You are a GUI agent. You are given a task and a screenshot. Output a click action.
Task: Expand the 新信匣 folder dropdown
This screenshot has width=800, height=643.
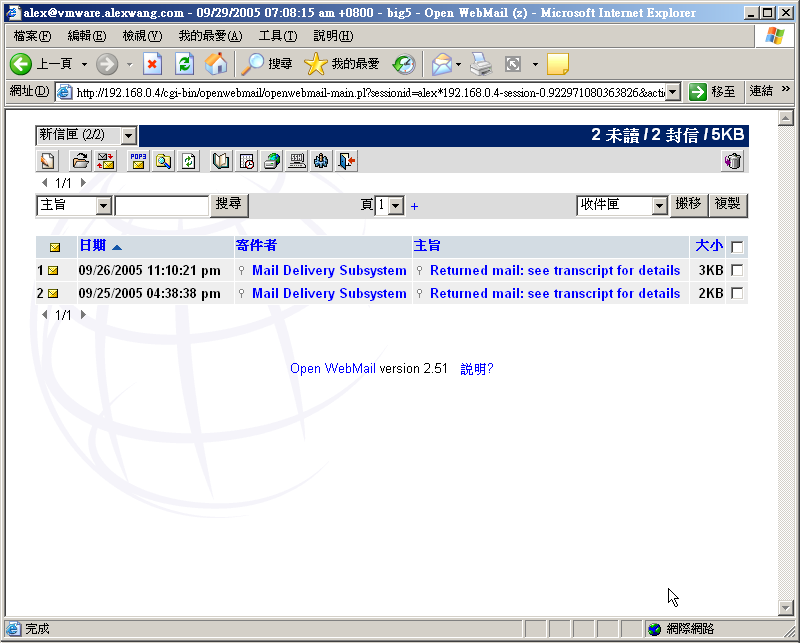coord(128,135)
